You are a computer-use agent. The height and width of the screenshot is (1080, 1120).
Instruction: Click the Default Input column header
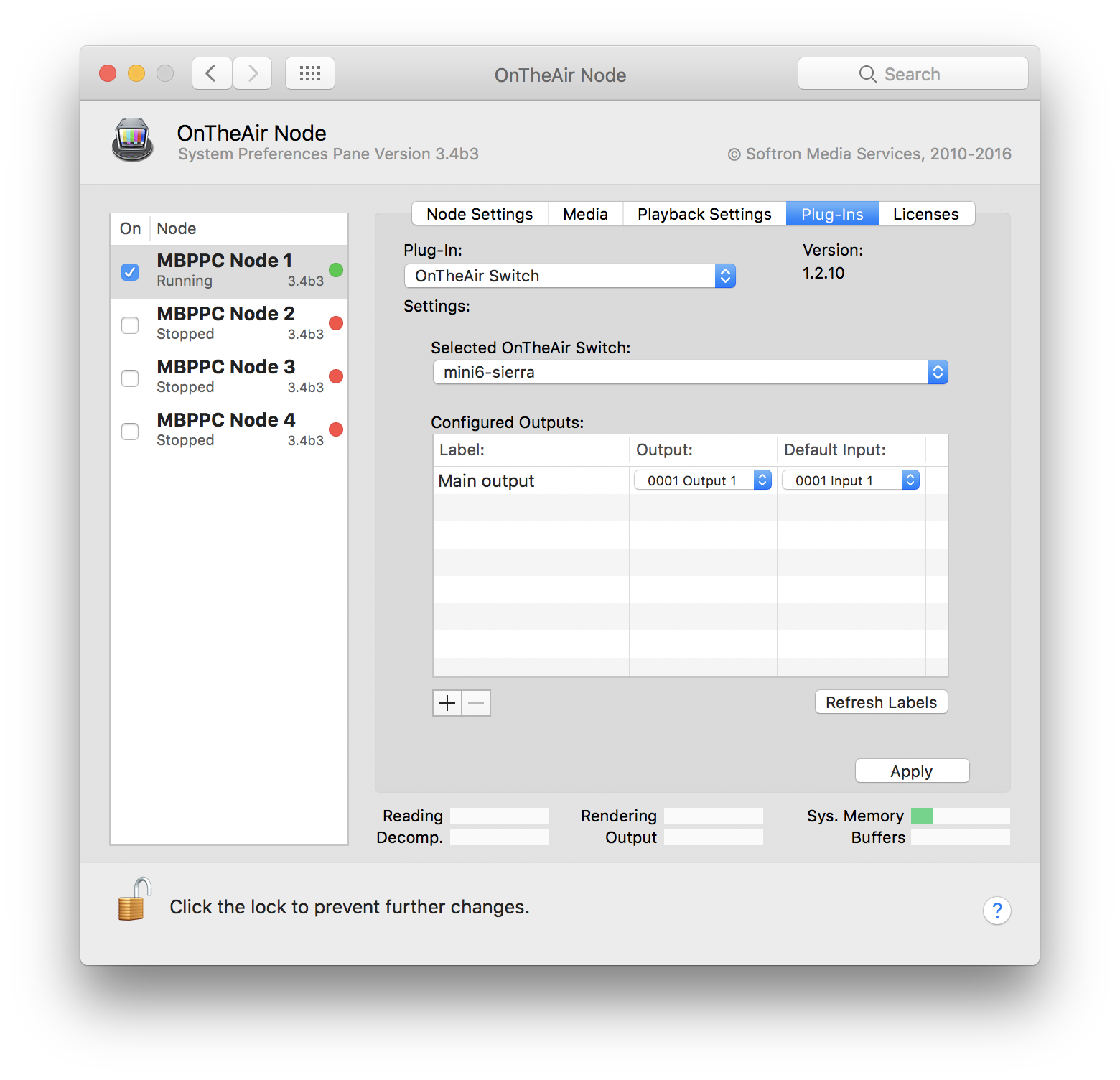(851, 450)
